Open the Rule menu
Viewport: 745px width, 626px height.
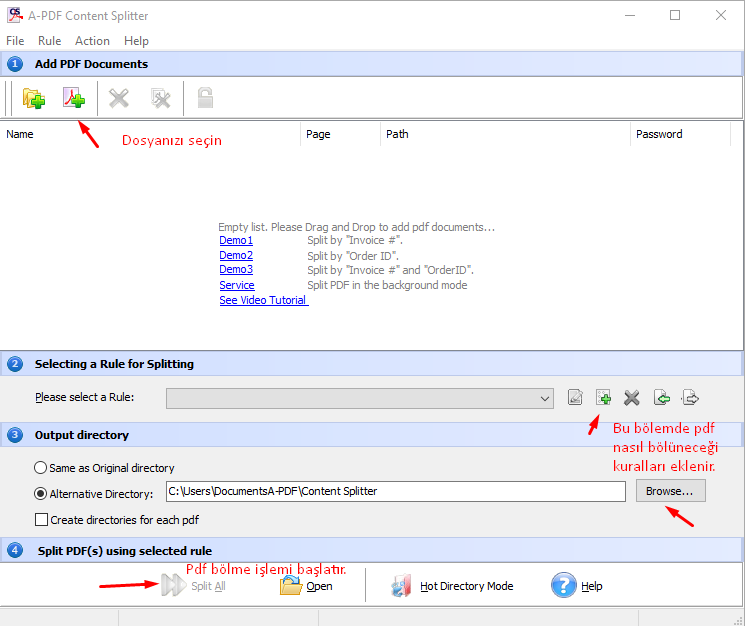point(49,41)
